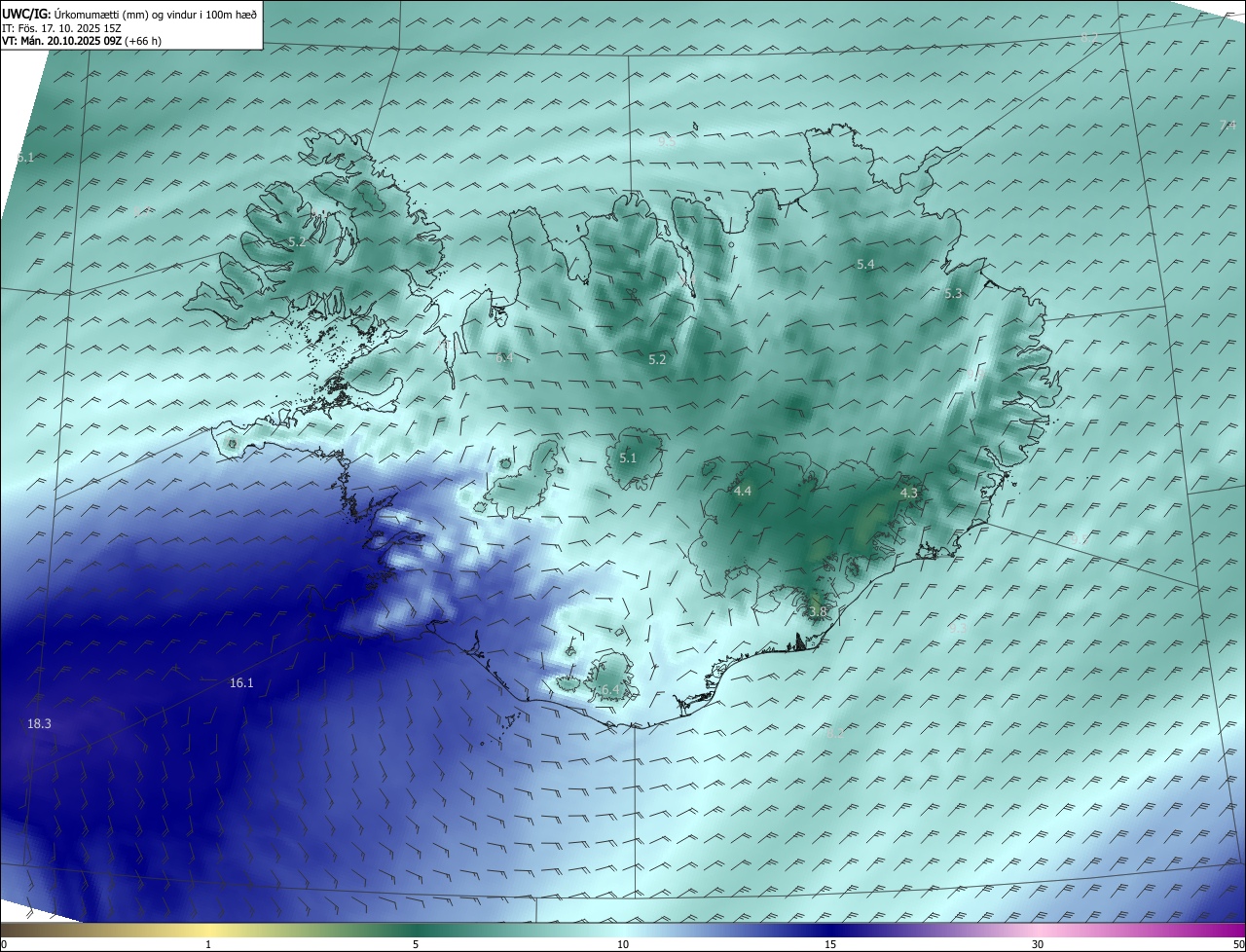Click the 5.3 value label in the east
This screenshot has width=1246, height=952.
953,294
